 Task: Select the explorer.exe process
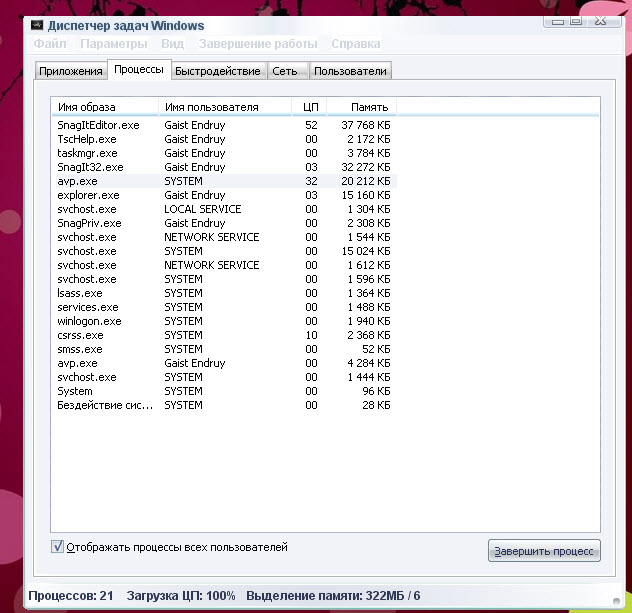[224, 195]
